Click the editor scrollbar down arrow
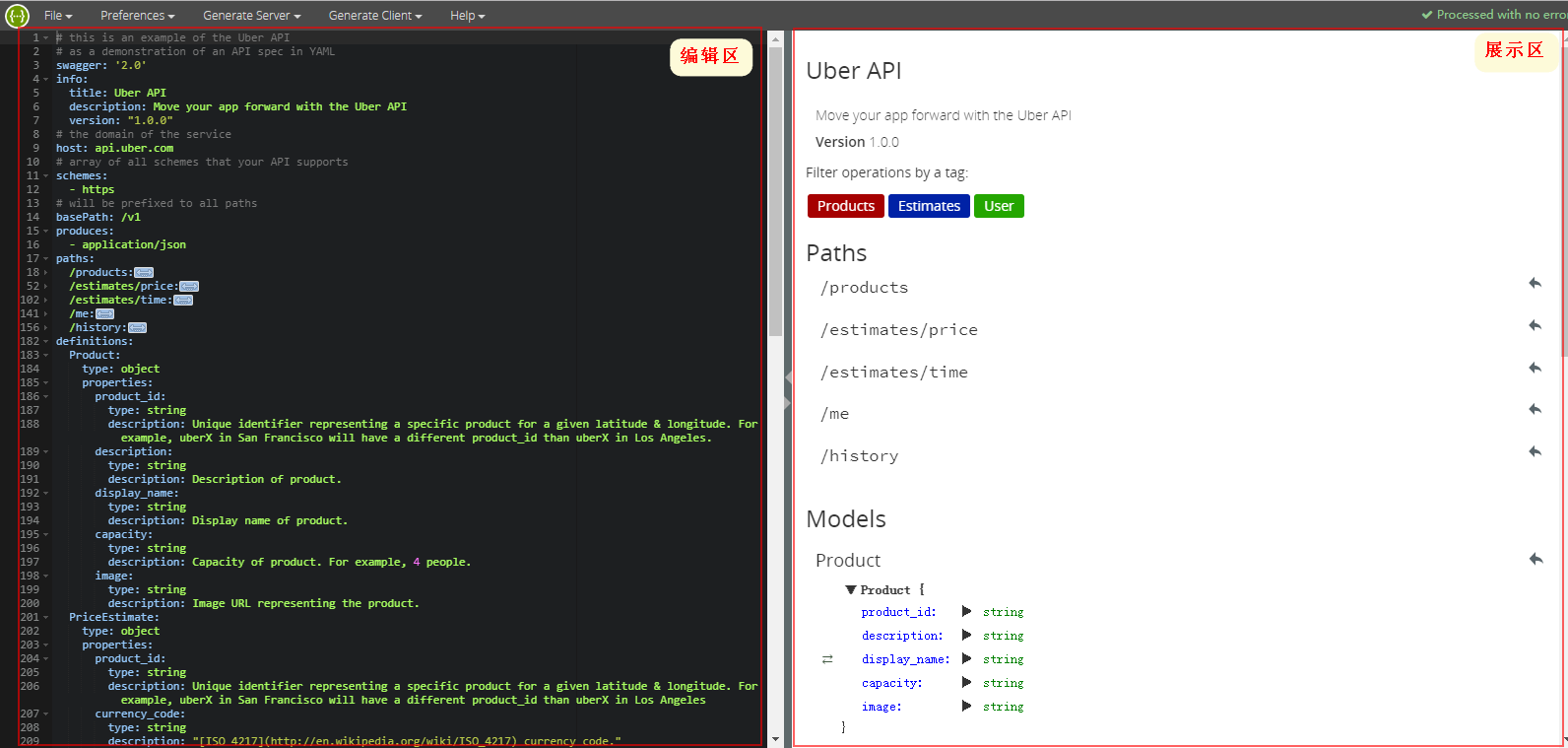The width and height of the screenshot is (1568, 748). tap(775, 739)
